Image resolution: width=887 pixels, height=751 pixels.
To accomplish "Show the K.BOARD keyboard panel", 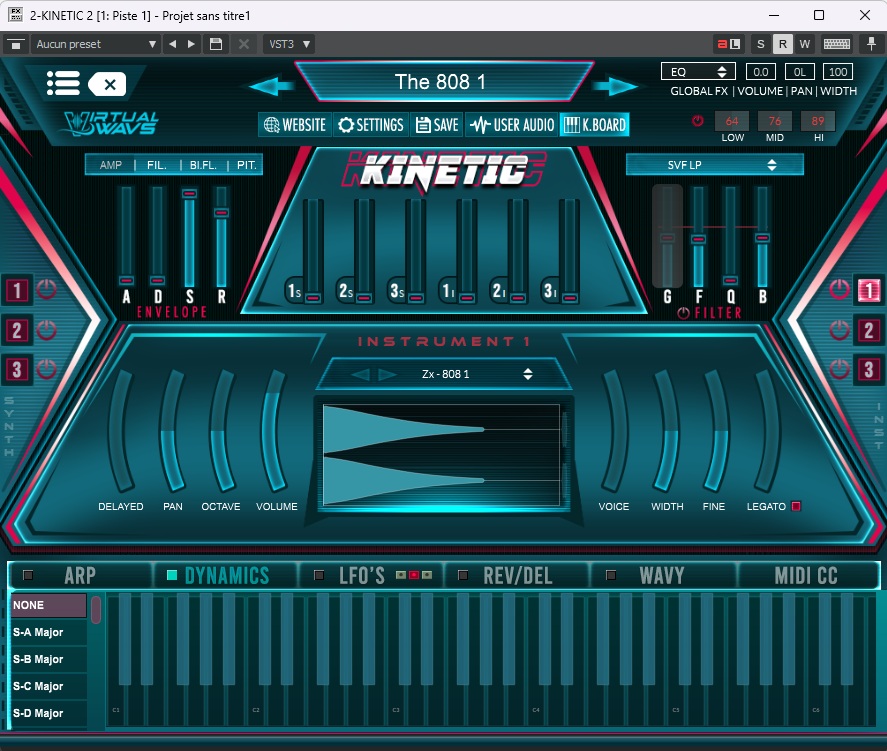I will (595, 125).
